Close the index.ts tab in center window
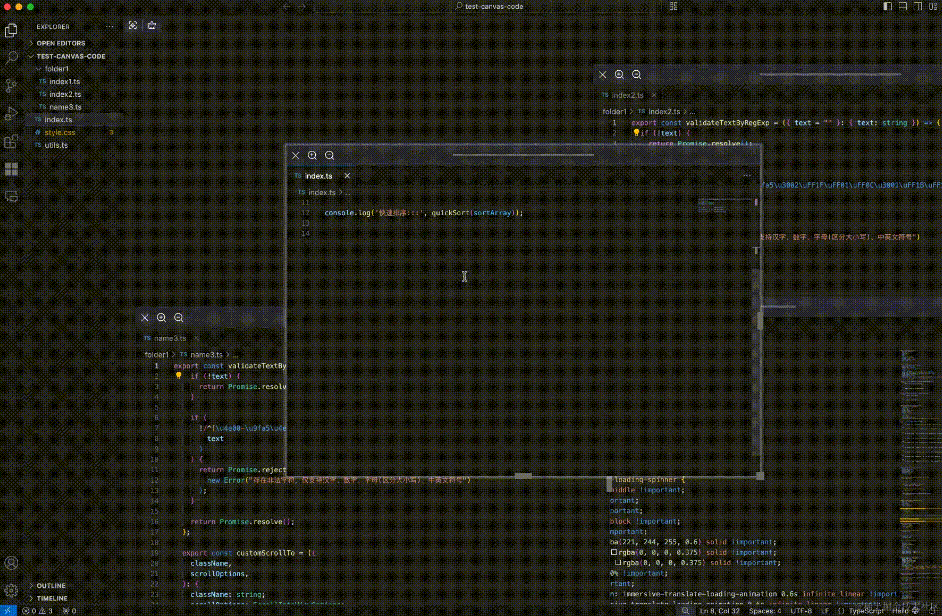Viewport: 942px width, 616px height. pos(347,176)
